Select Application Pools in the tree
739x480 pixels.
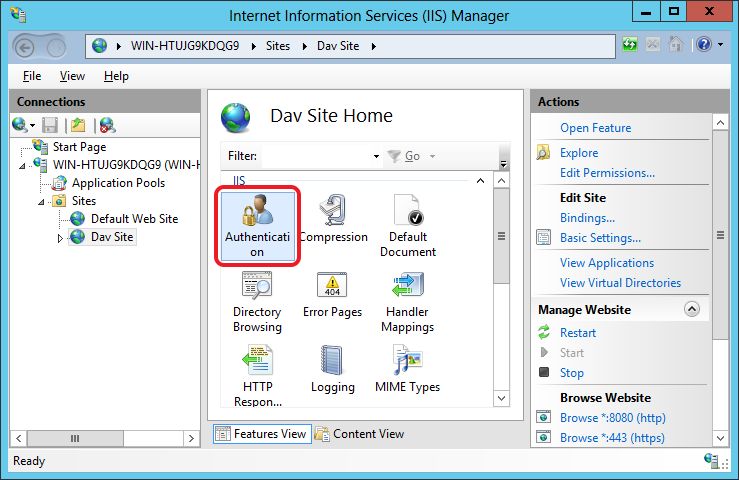pos(118,183)
